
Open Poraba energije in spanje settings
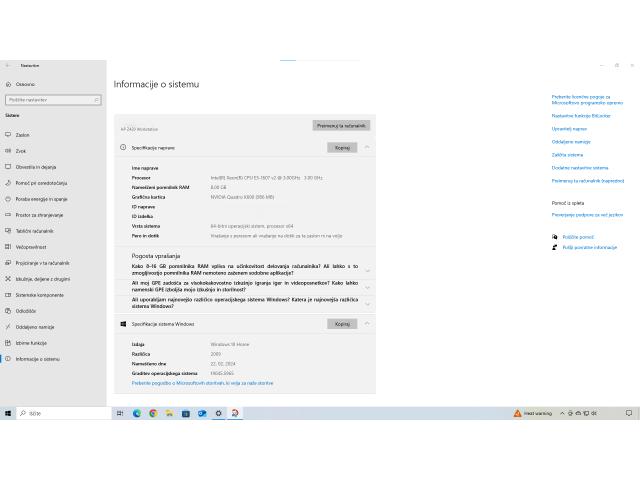pyautogui.click(x=41, y=199)
